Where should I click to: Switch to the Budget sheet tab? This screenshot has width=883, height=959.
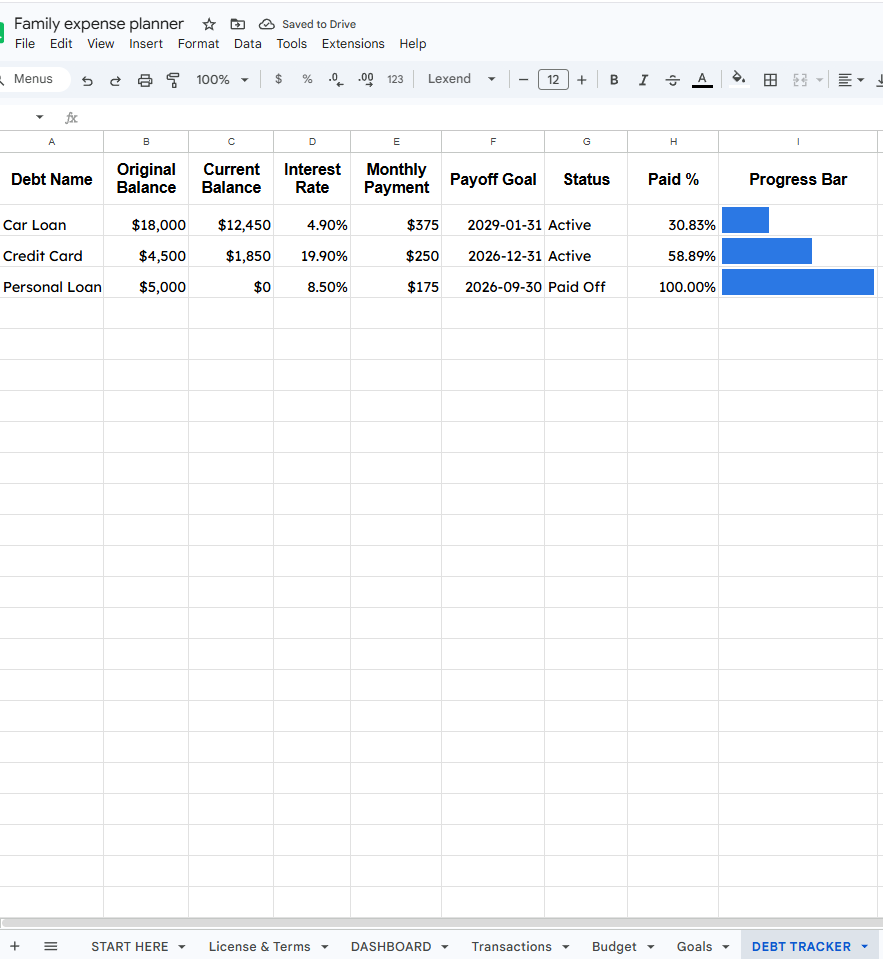pyautogui.click(x=614, y=946)
